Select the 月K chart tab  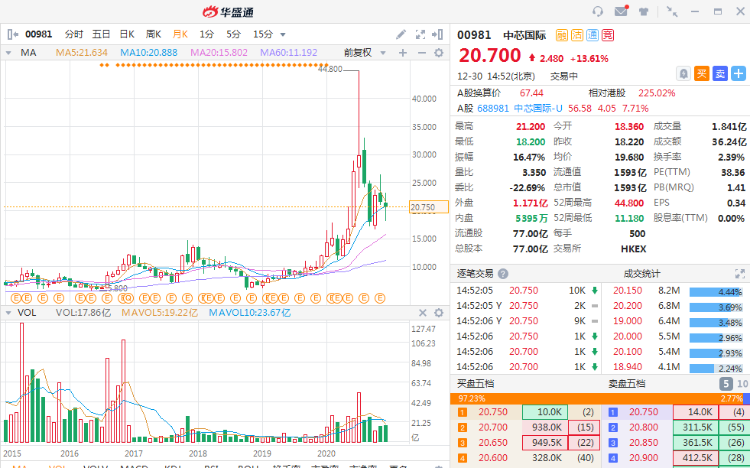point(180,34)
